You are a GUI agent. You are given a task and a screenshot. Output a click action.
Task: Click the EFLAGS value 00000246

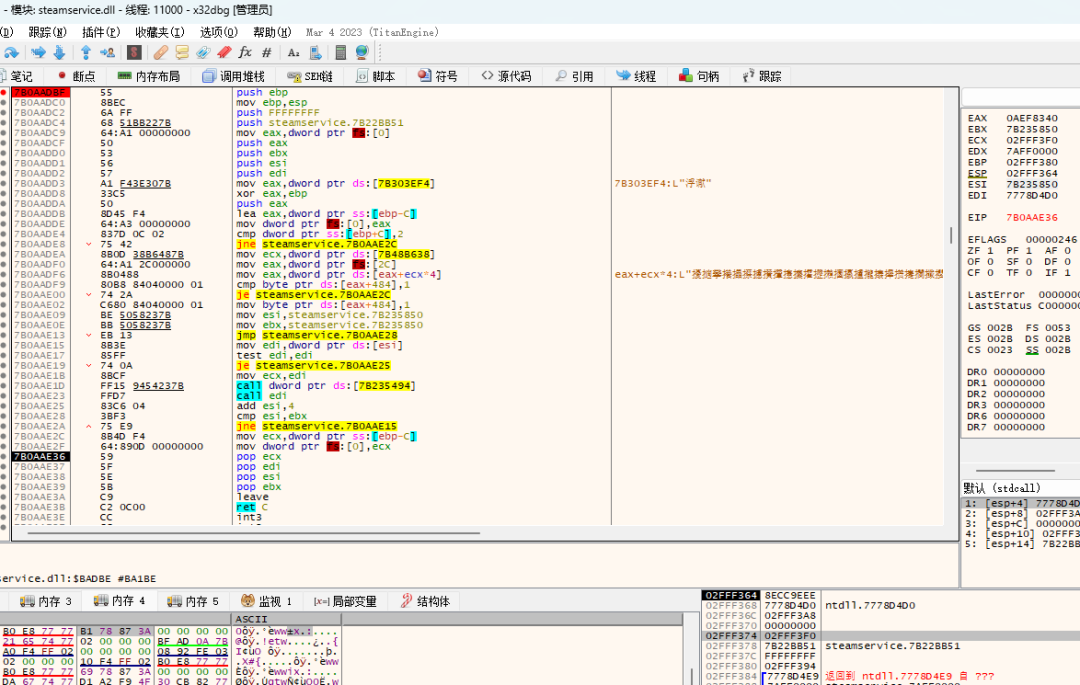1051,240
